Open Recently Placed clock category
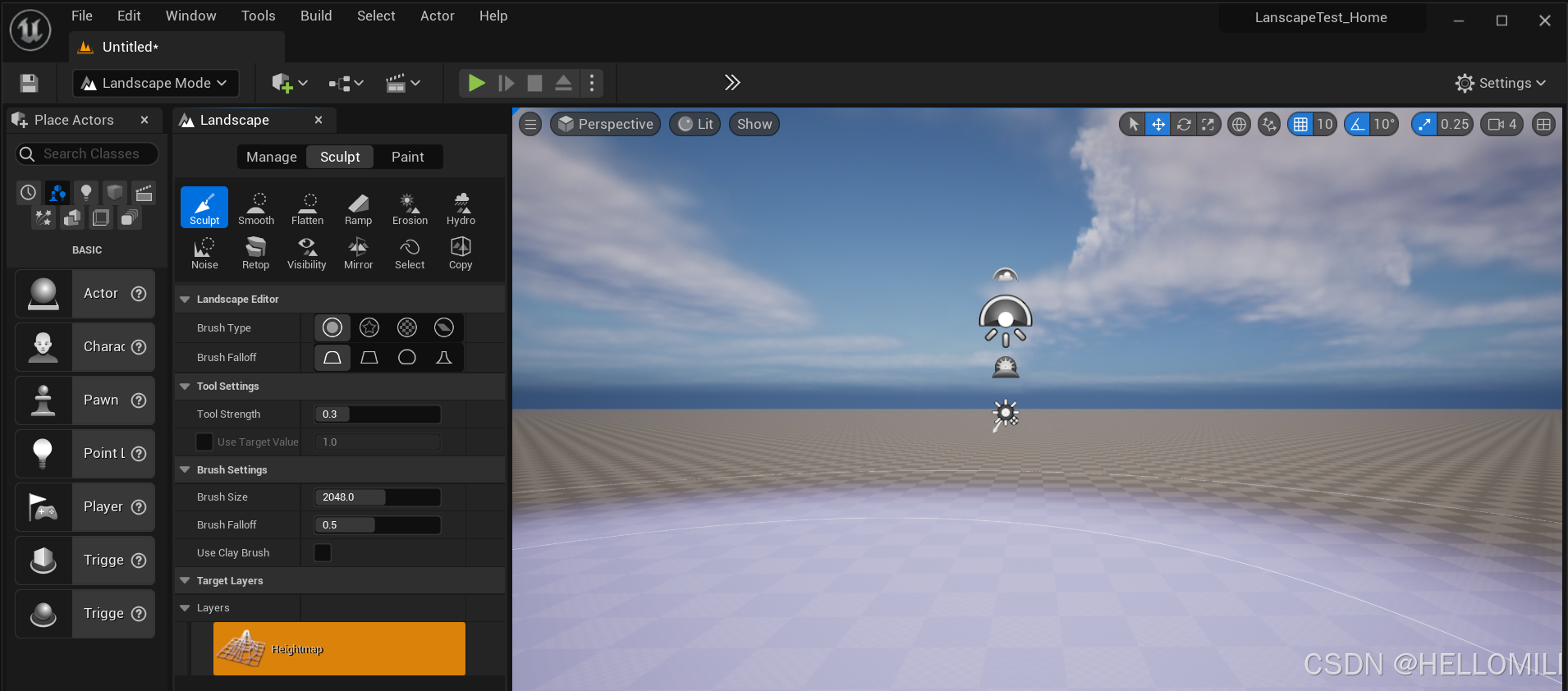Screen dimensions: 1568x691 (x=29, y=192)
